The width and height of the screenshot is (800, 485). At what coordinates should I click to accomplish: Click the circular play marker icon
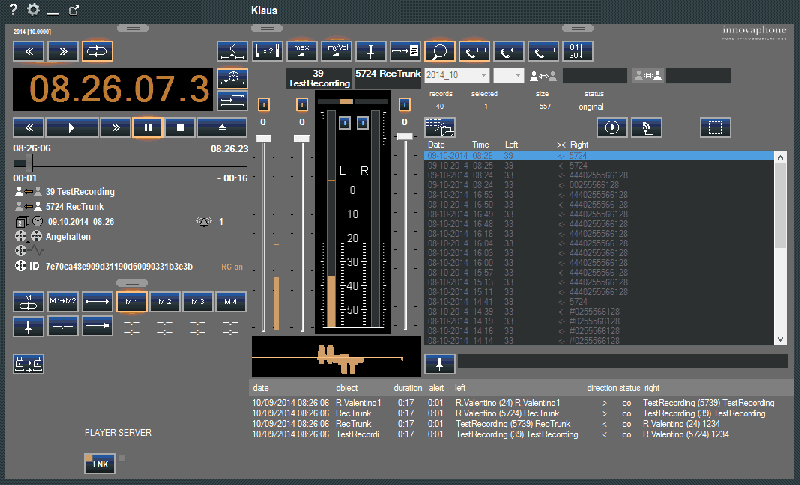coord(612,127)
